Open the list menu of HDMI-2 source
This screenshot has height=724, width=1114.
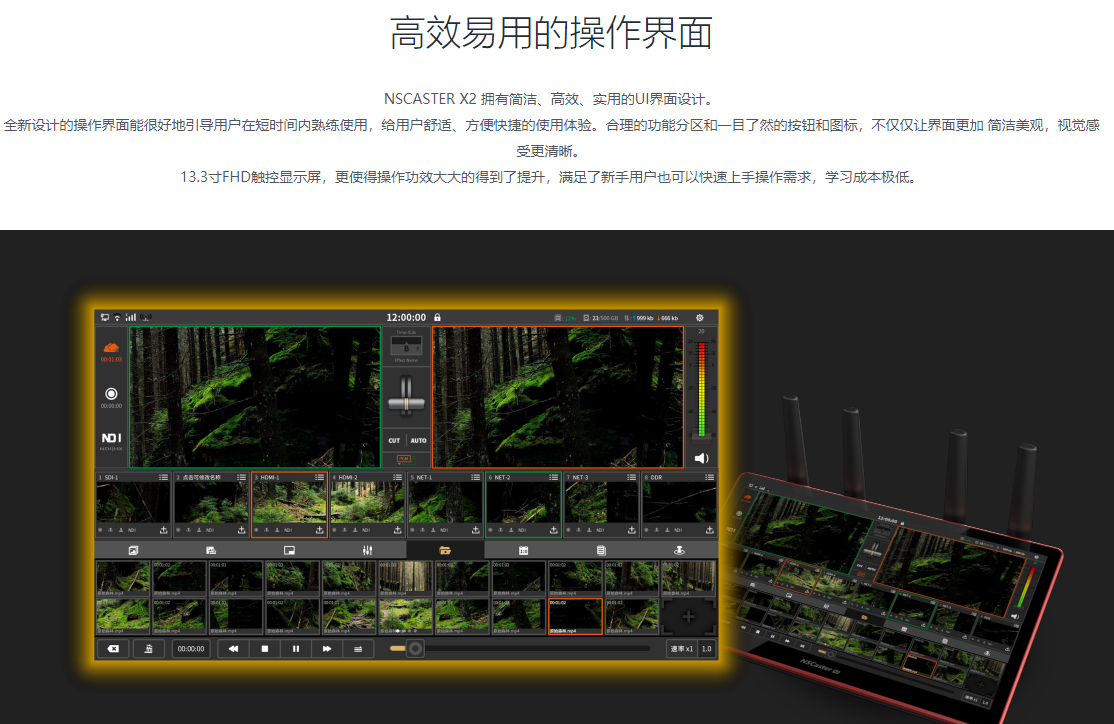tap(398, 477)
